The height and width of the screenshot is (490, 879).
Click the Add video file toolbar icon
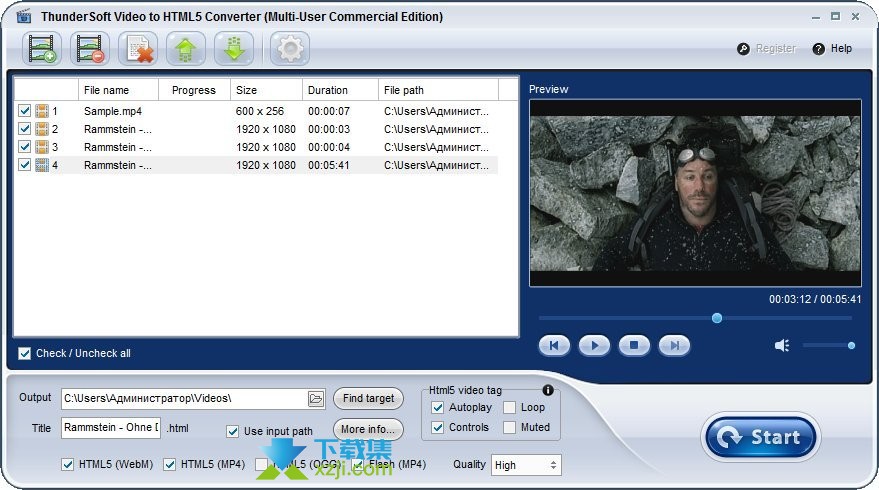coord(41,49)
